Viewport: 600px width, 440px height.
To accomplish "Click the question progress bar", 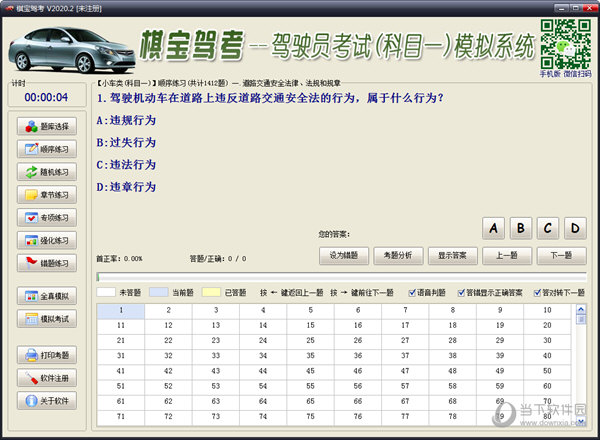I will click(340, 276).
